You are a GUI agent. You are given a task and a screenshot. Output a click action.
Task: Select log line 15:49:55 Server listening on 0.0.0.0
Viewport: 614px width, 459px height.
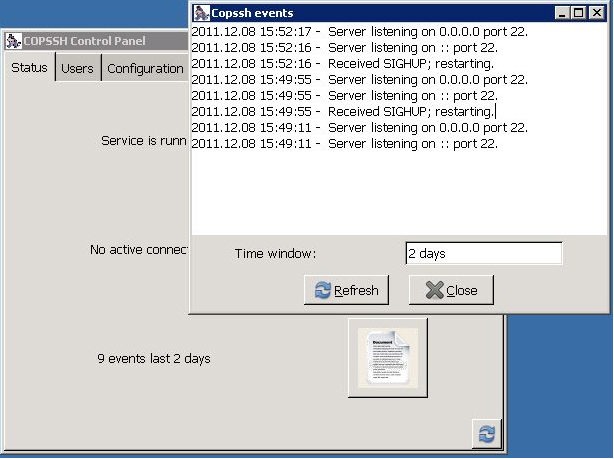click(359, 80)
